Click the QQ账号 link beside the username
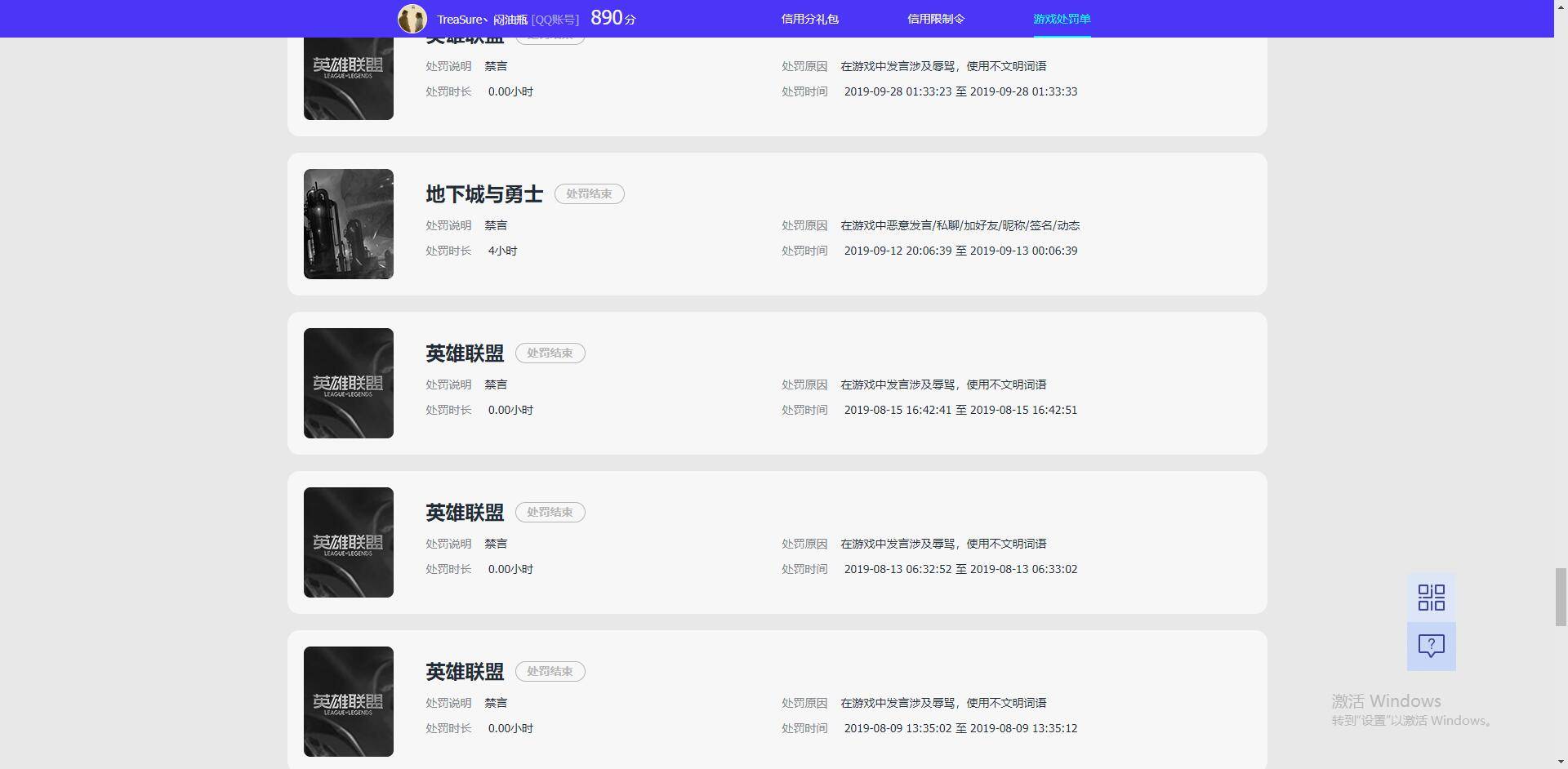Viewport: 1568px width, 769px height. [x=556, y=18]
